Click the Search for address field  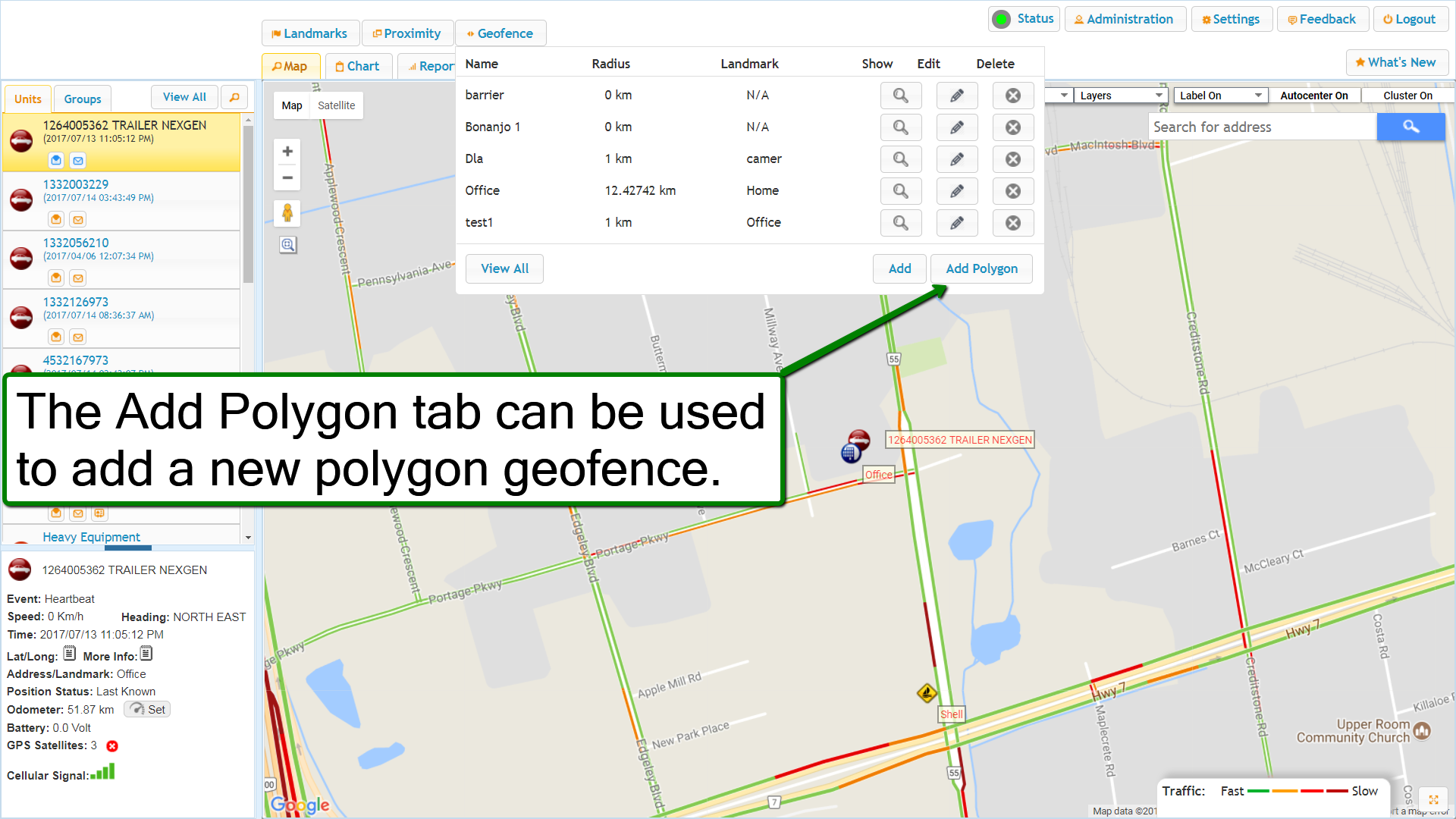(1262, 127)
